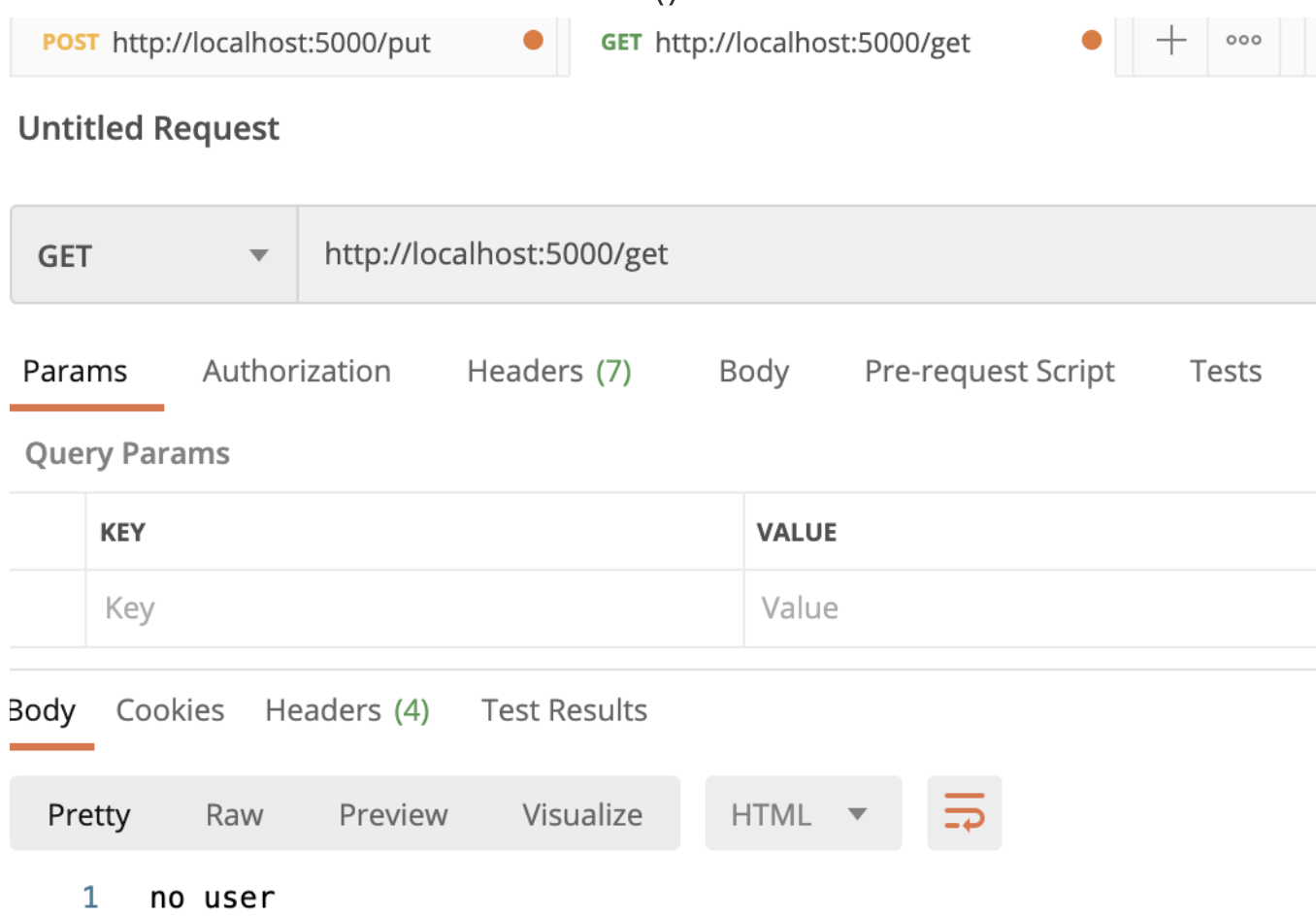Switch to the request Body tab
The width and height of the screenshot is (1316, 918).
pyautogui.click(x=754, y=372)
